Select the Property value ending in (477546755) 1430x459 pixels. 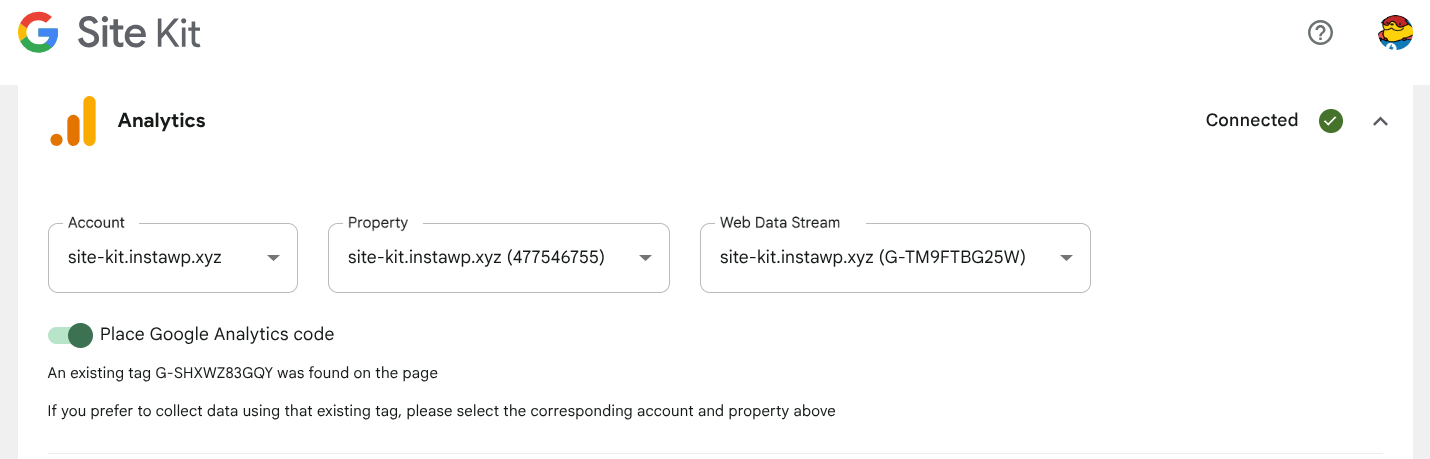tap(476, 258)
